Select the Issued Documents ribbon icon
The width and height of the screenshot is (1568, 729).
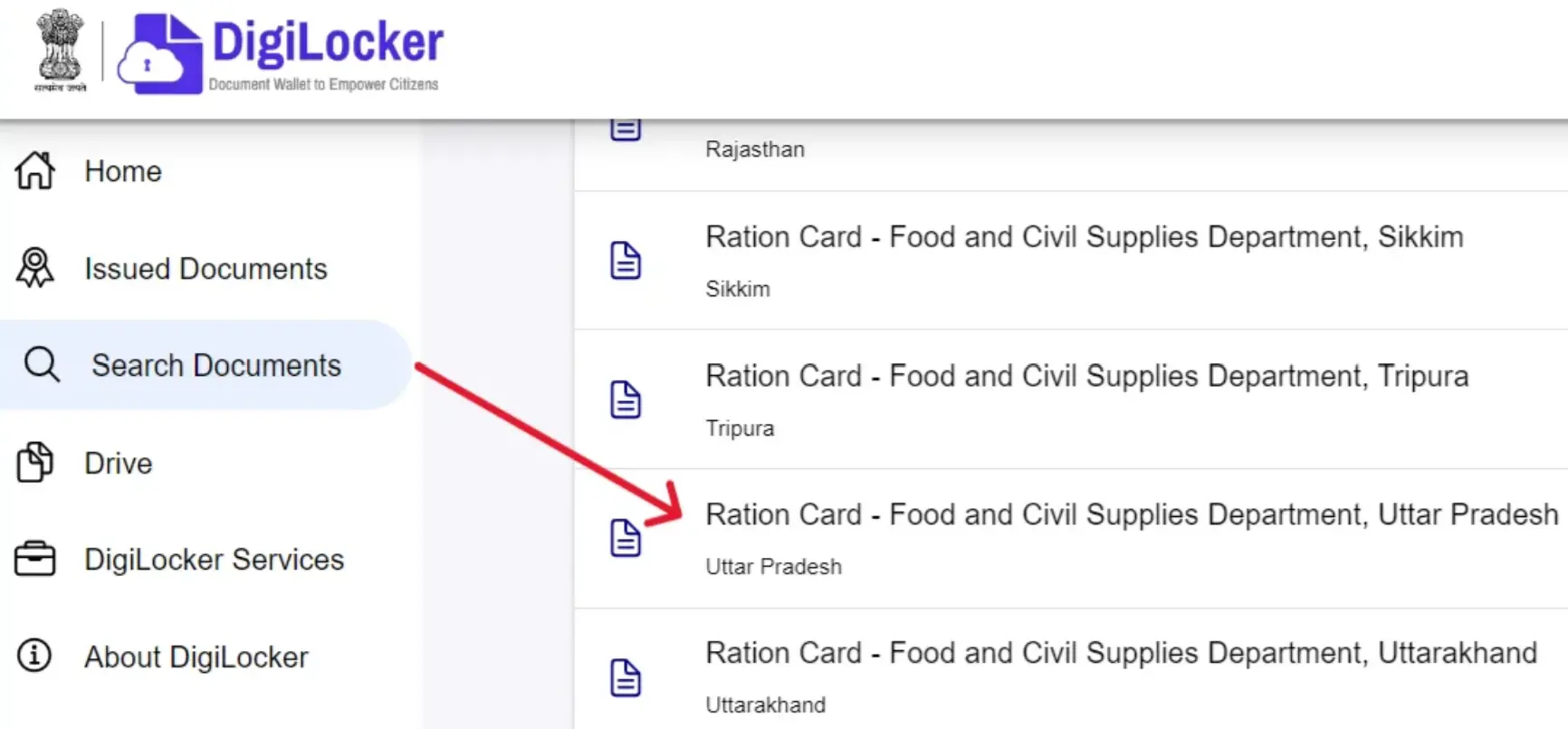click(x=33, y=267)
